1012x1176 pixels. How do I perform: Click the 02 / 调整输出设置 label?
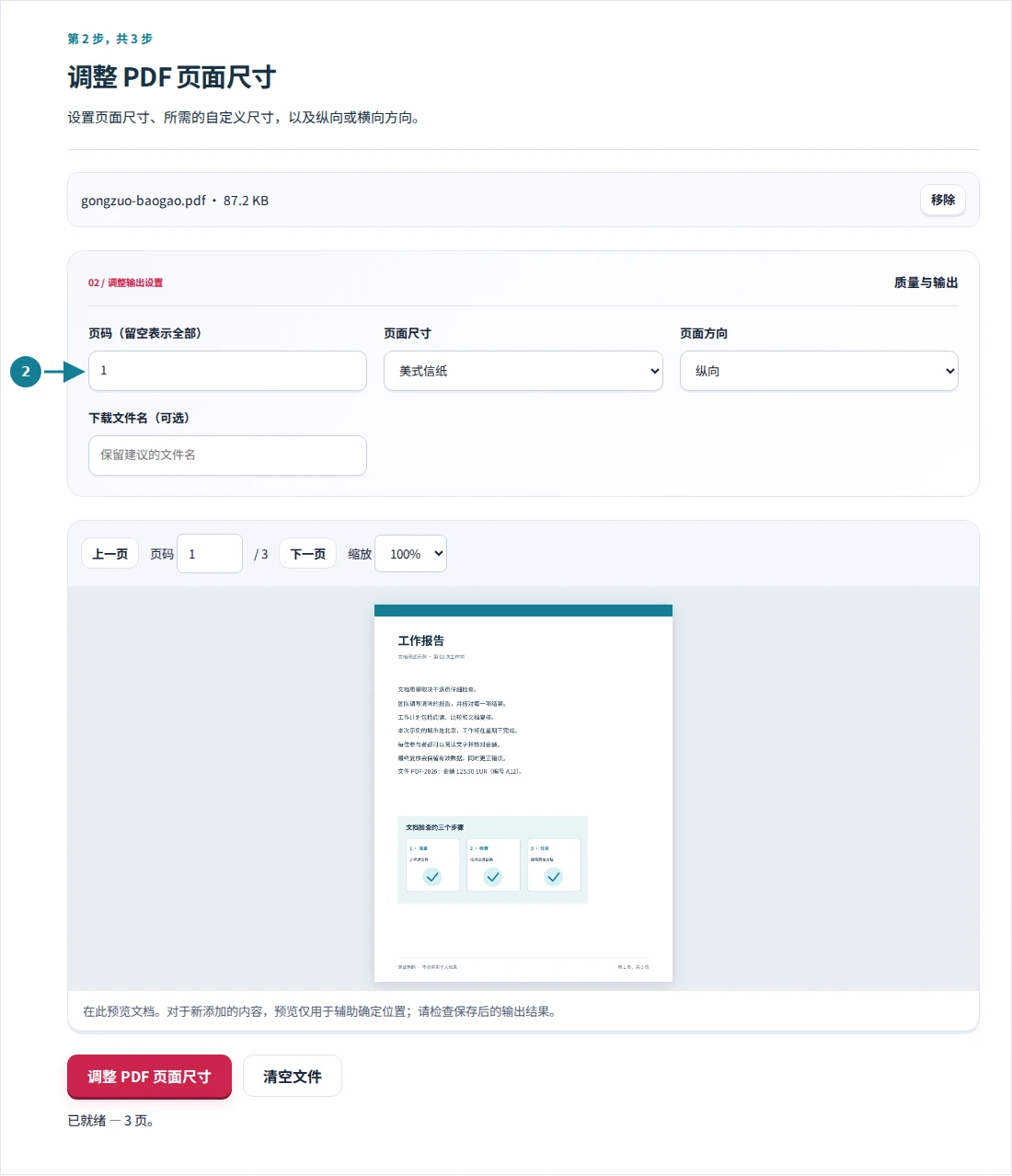point(125,282)
